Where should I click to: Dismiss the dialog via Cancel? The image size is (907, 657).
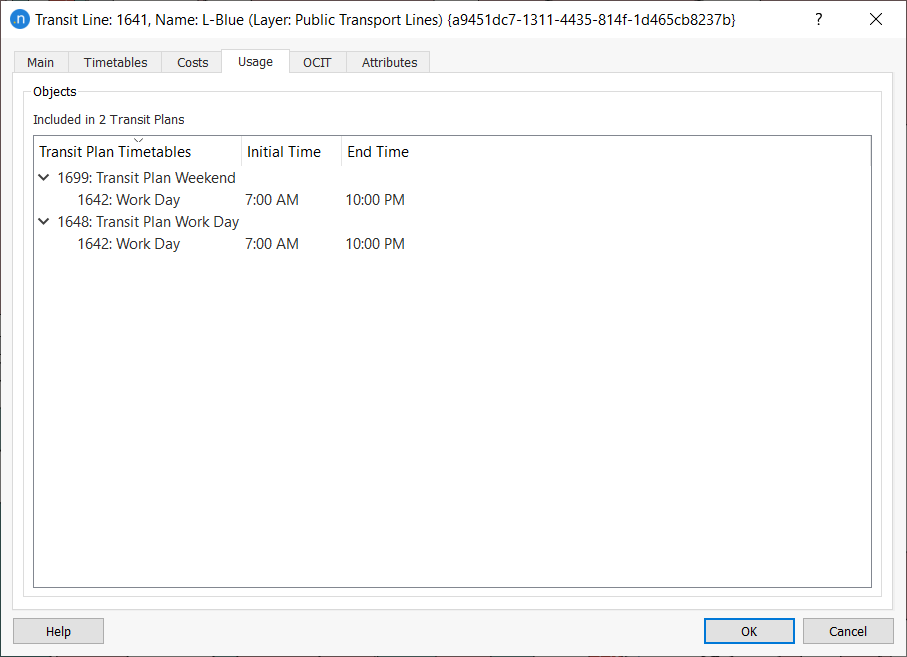click(848, 631)
